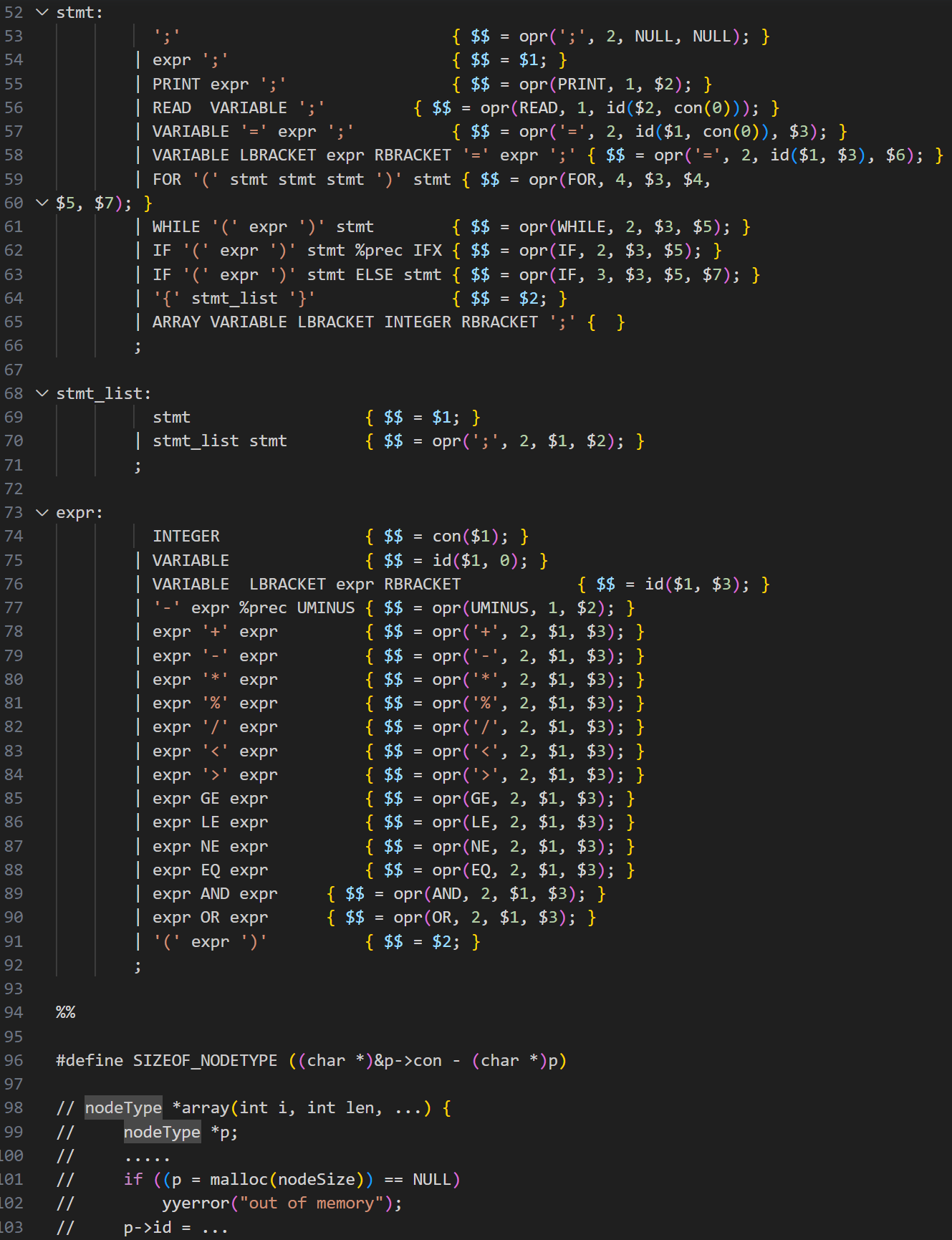Click the '%' operator on line 81
Screen dimensions: 952x1240
pos(215,703)
